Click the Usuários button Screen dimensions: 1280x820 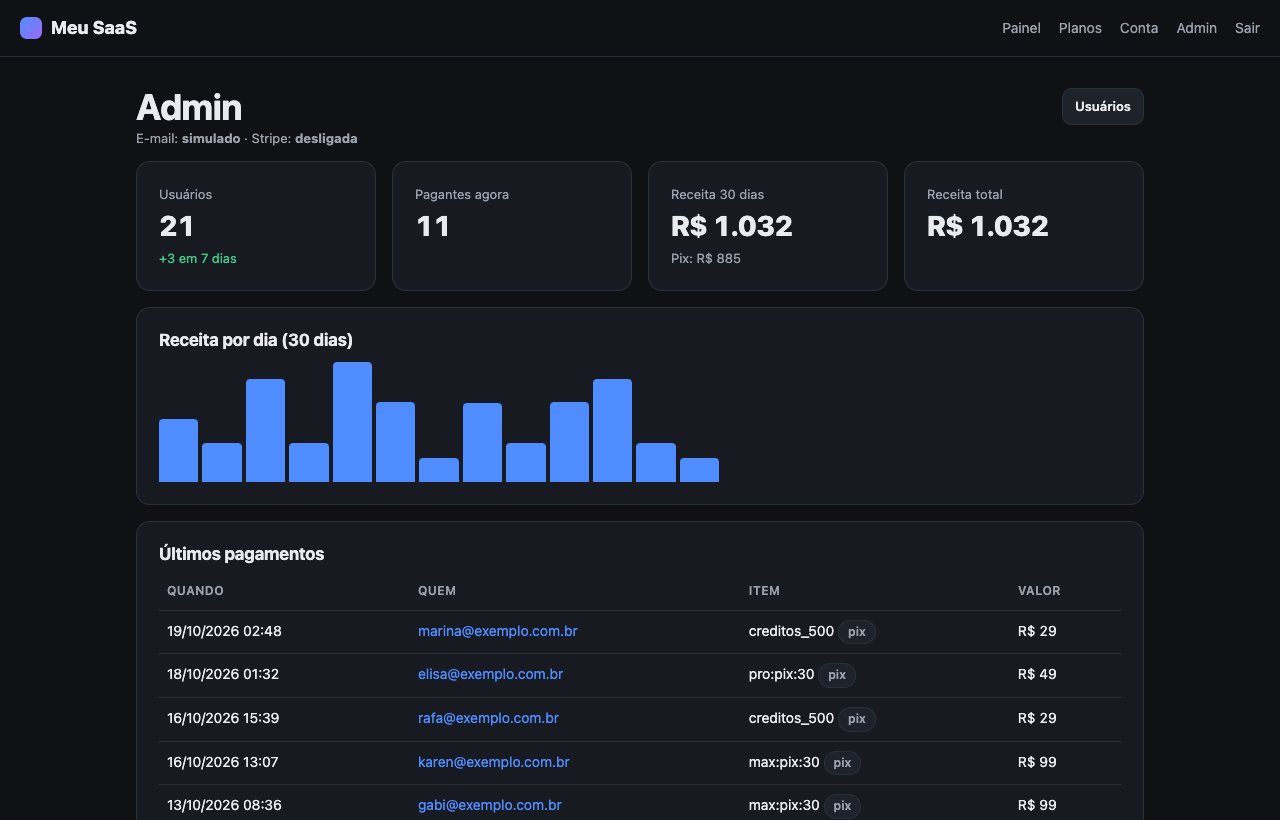click(x=1103, y=107)
